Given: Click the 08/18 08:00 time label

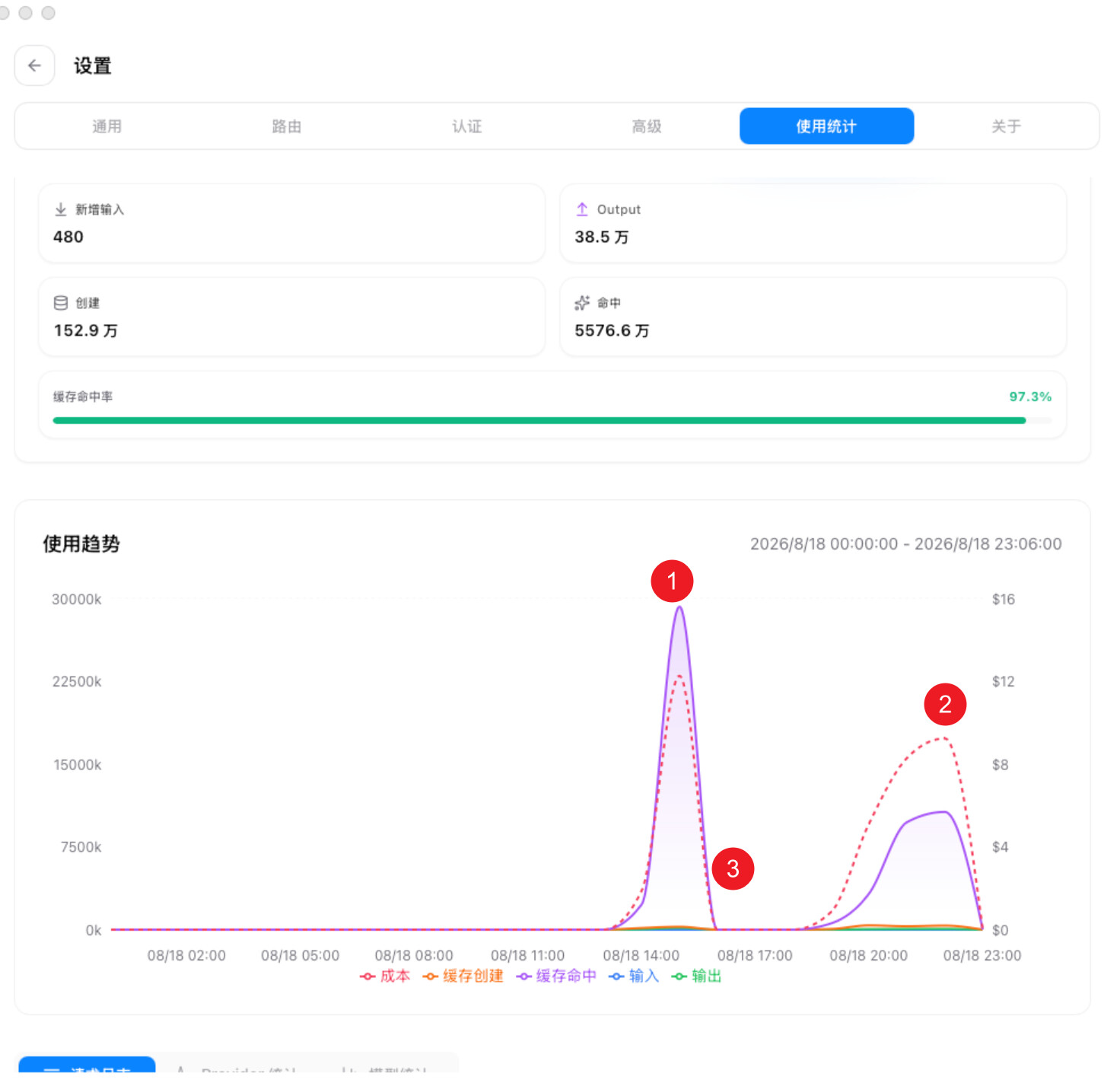Looking at the screenshot, I should [414, 955].
